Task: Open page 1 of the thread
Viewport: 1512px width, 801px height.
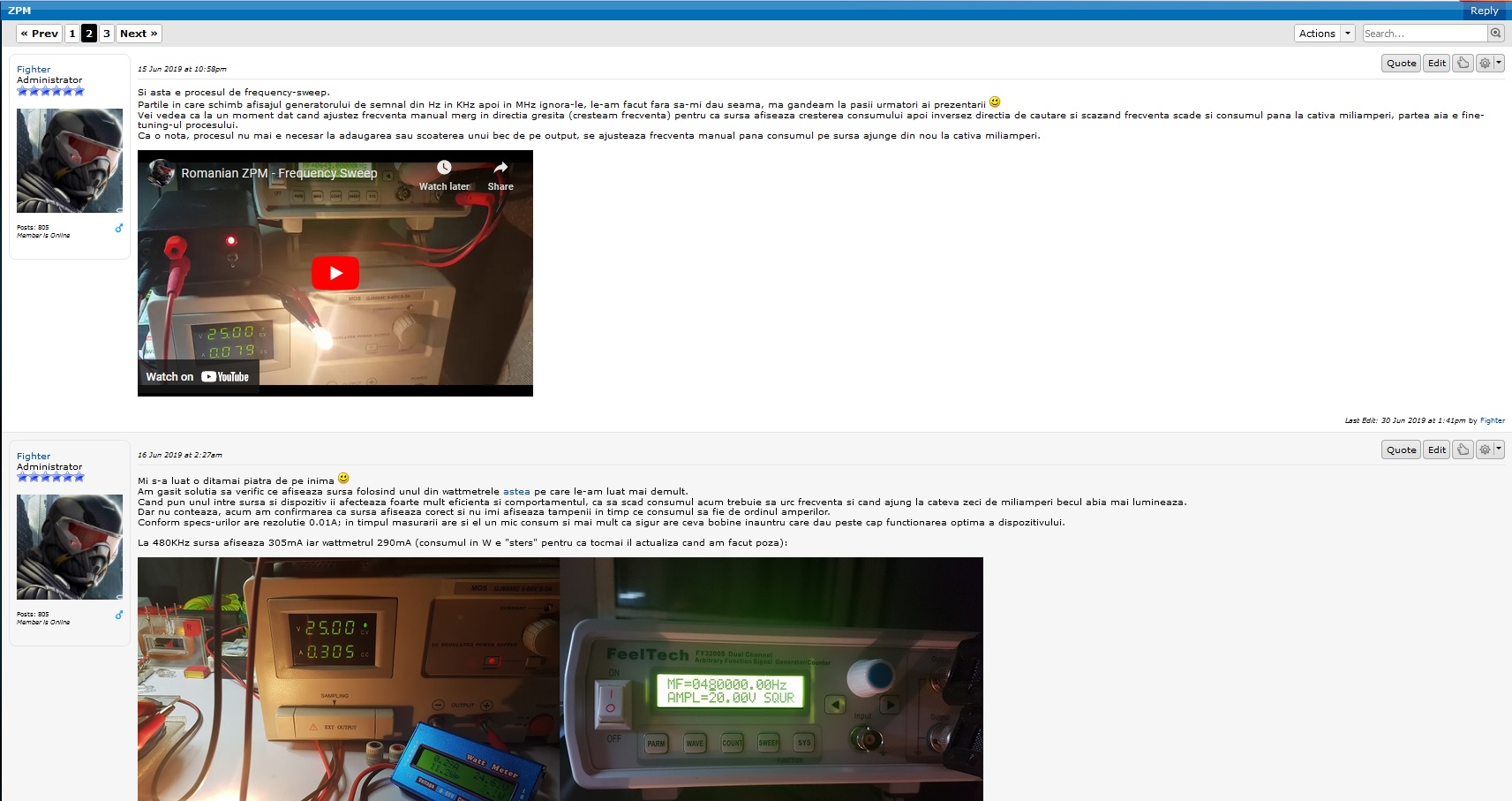Action: coord(72,34)
